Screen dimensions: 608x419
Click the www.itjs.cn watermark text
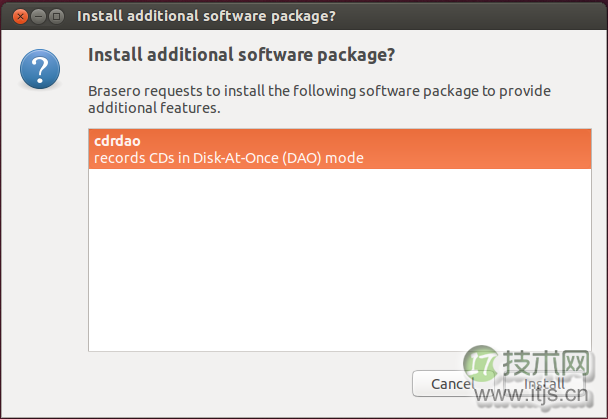531,394
